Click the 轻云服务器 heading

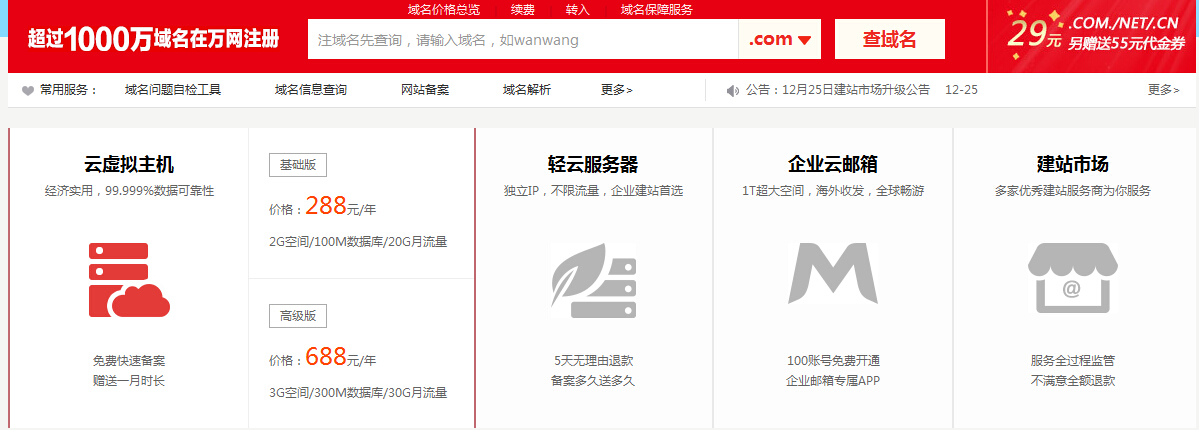[593, 165]
